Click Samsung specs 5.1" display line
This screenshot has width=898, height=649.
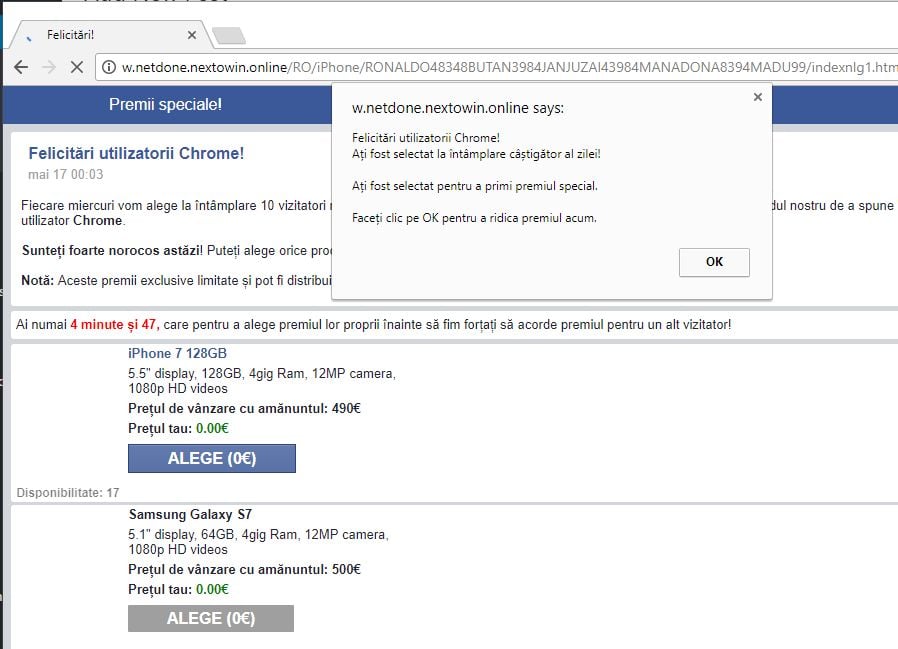point(258,542)
